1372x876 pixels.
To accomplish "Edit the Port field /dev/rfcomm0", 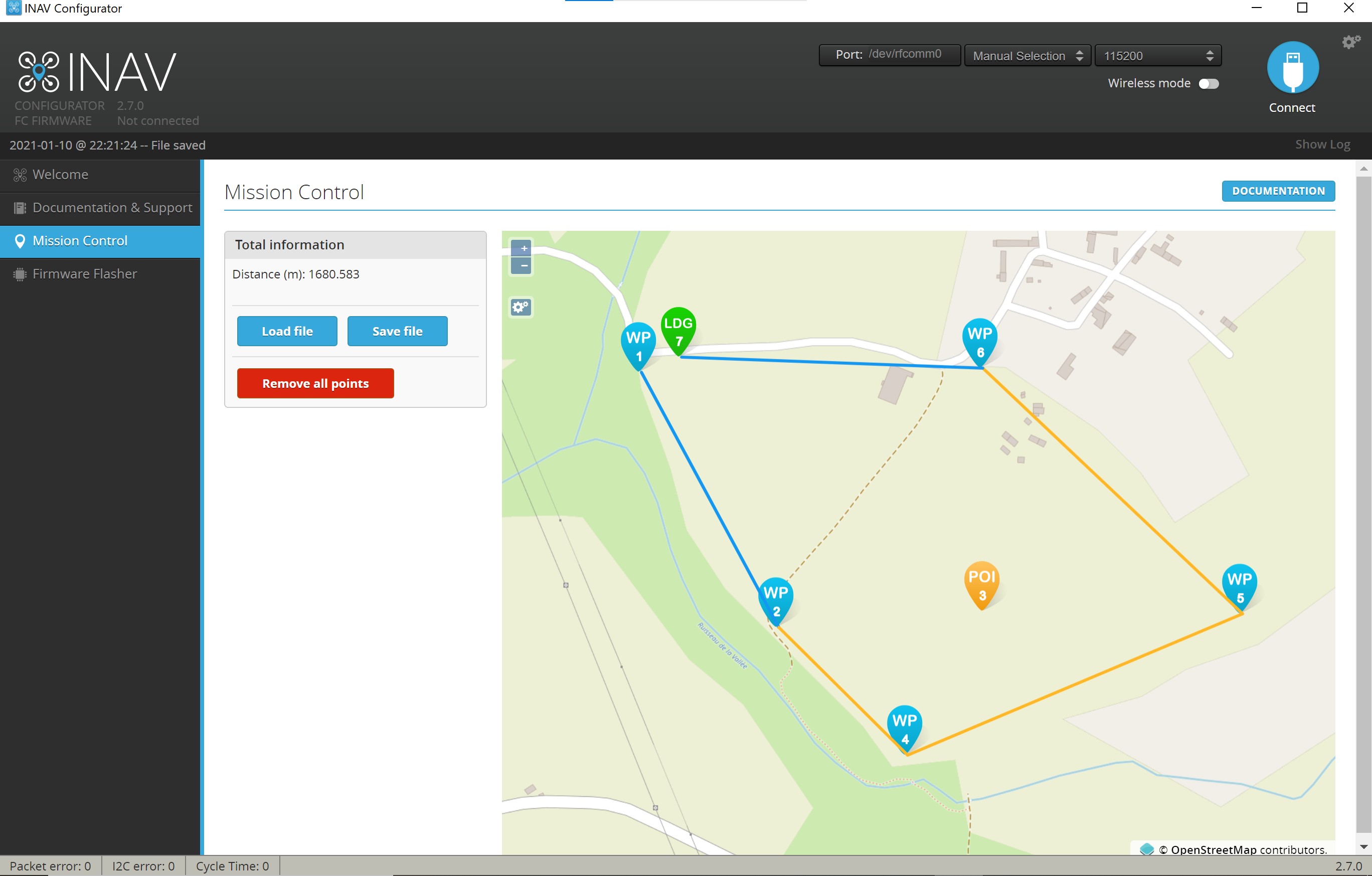I will (906, 54).
